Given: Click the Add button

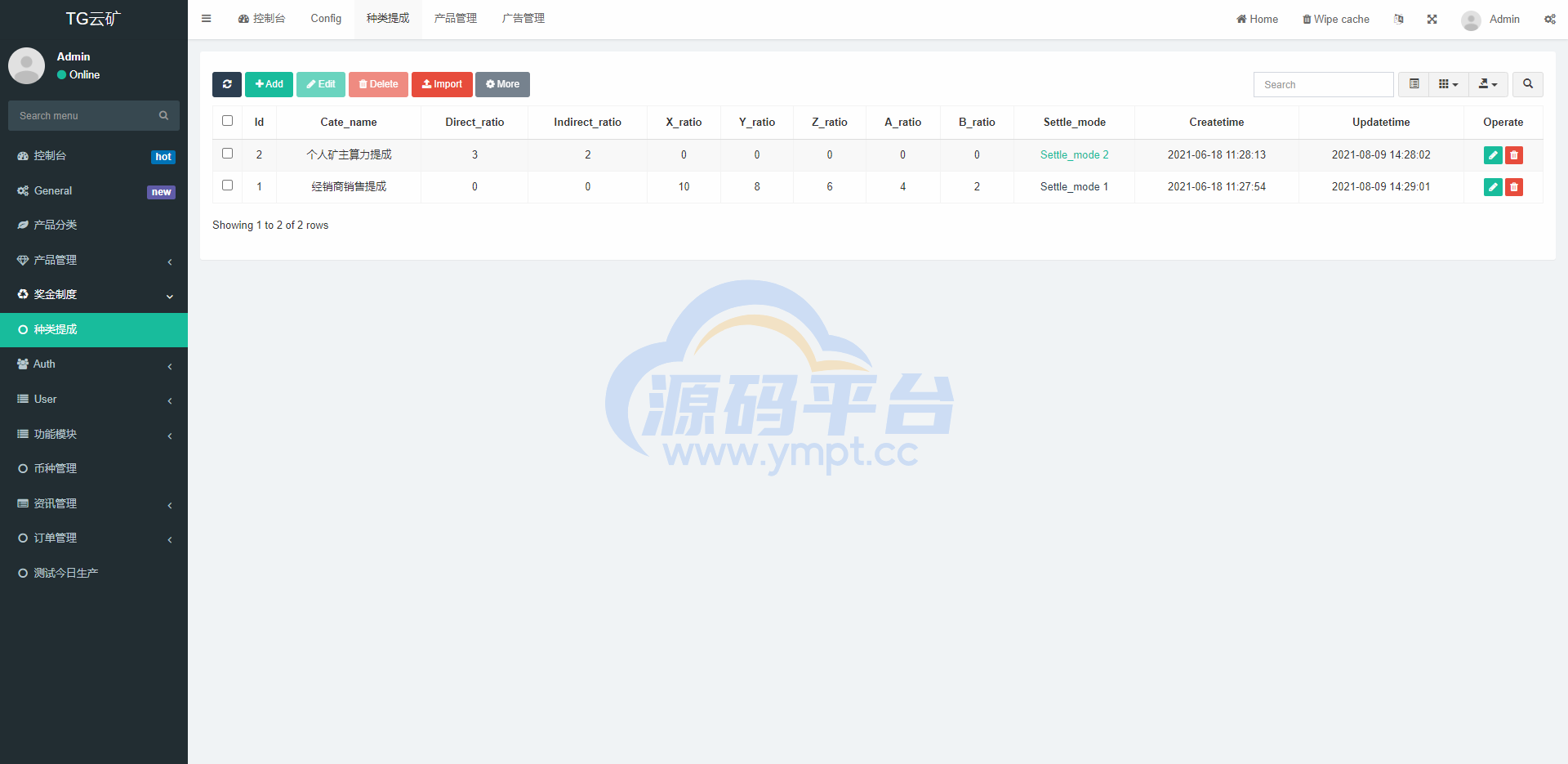Looking at the screenshot, I should [x=269, y=84].
